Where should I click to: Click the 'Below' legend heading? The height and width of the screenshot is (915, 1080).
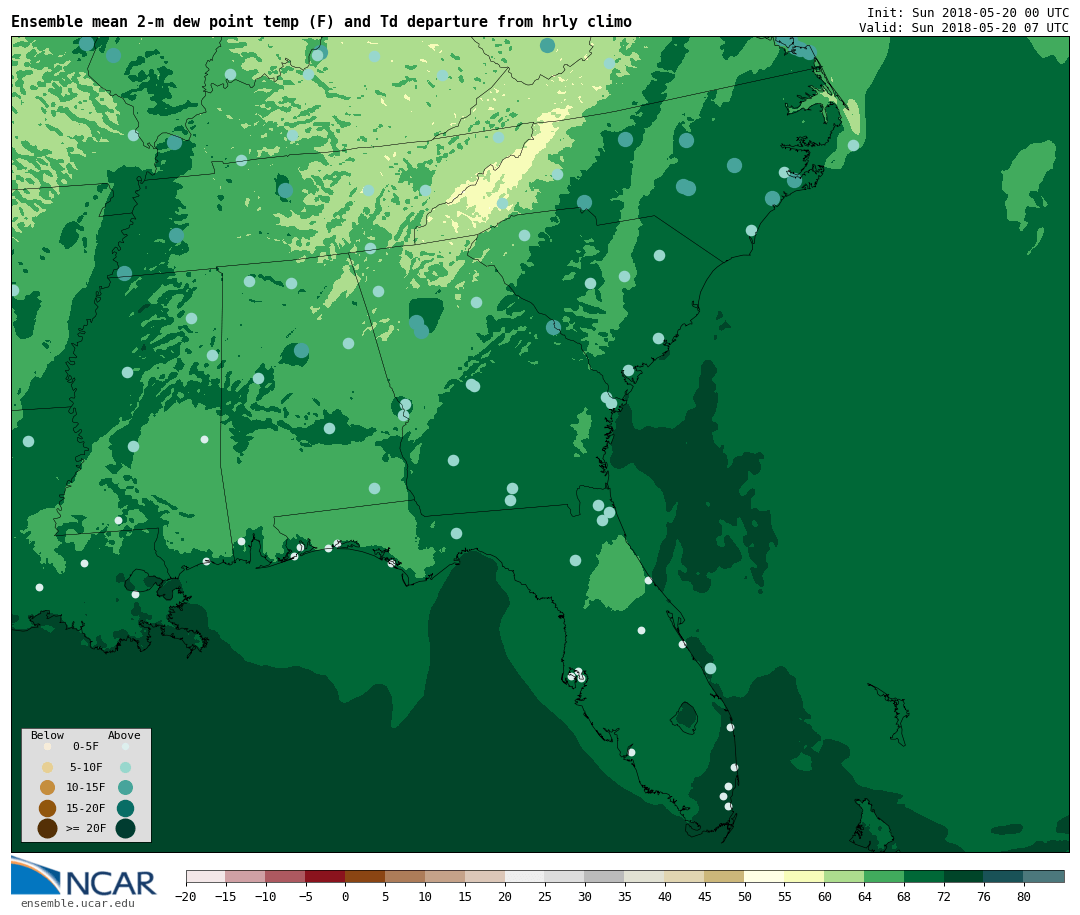coord(48,735)
